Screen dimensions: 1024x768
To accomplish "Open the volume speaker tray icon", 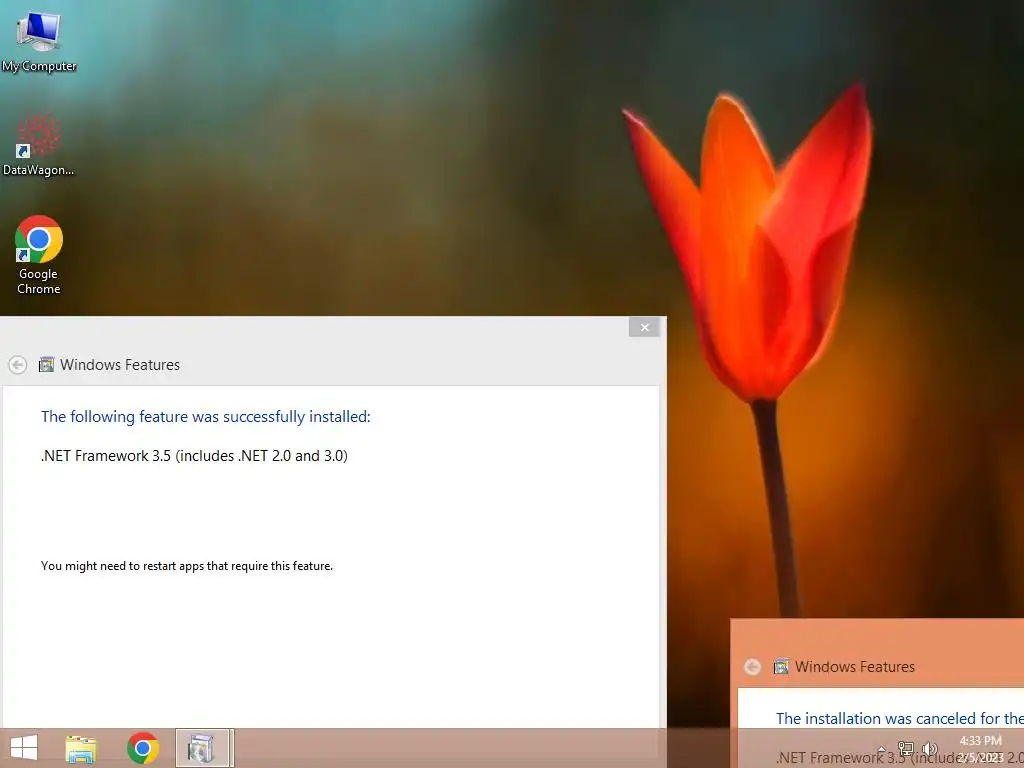I will point(930,748).
